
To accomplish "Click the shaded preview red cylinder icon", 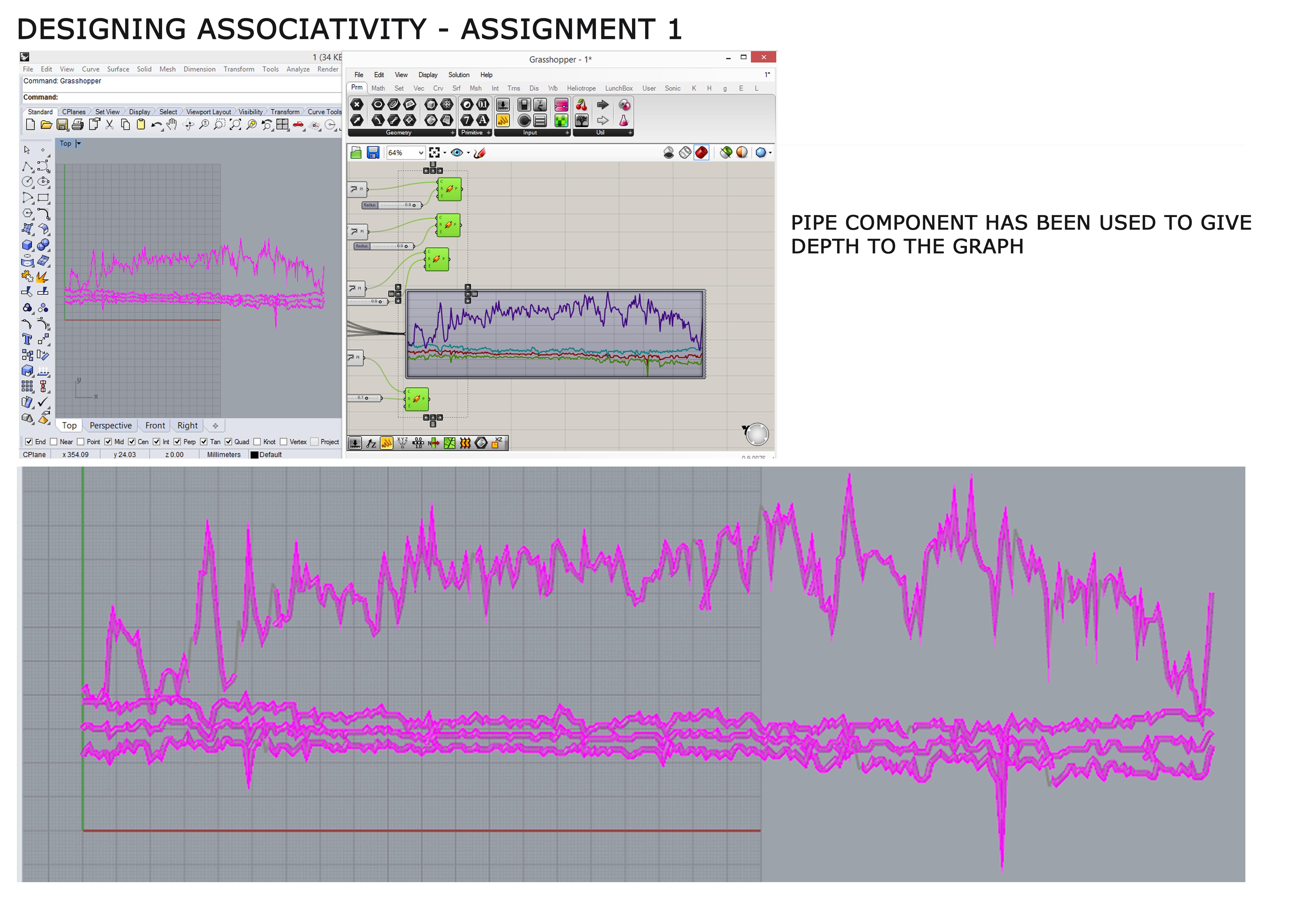I will [x=701, y=153].
